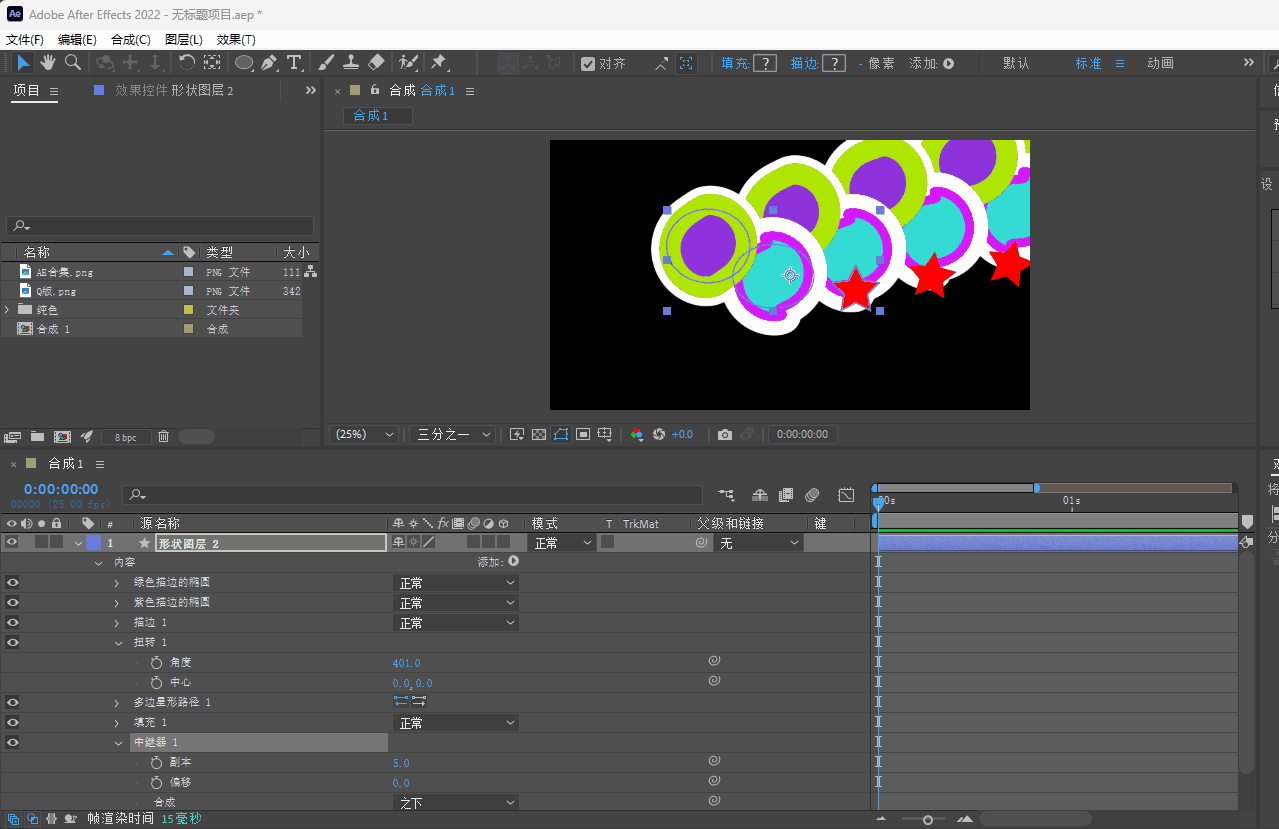Select the Eraser tool

(376, 63)
